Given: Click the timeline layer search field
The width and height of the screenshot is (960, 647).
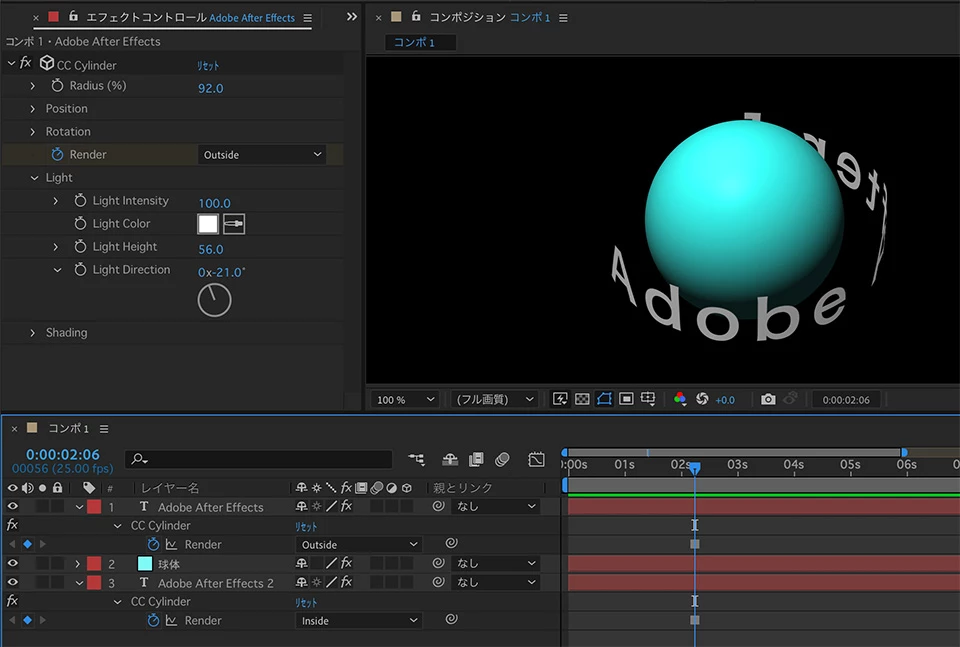Looking at the screenshot, I should point(259,459).
